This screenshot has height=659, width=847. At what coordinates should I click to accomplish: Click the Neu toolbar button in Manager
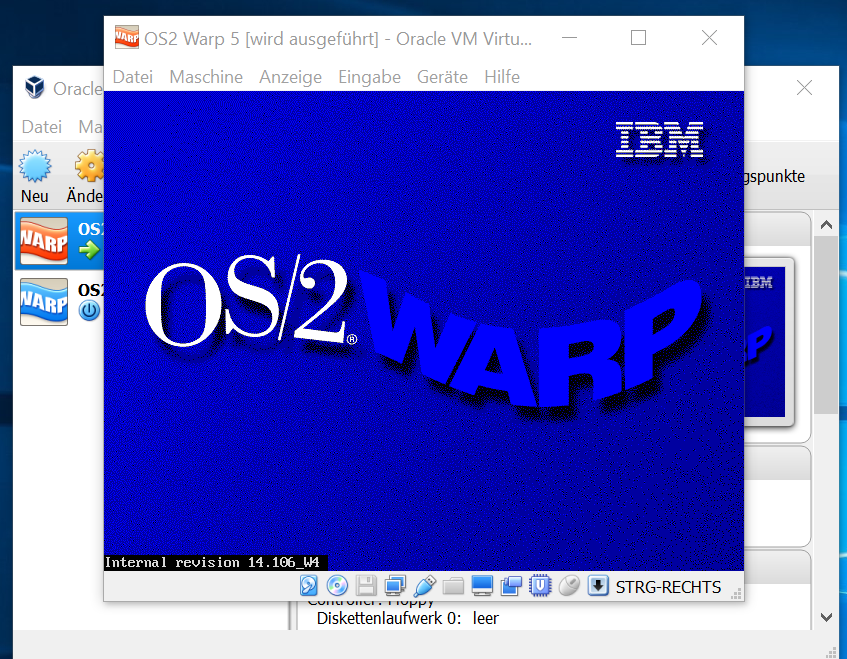(x=35, y=176)
